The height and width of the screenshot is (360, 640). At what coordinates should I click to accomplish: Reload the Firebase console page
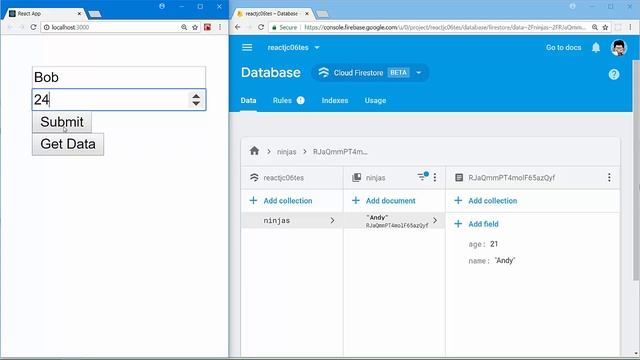[261, 27]
